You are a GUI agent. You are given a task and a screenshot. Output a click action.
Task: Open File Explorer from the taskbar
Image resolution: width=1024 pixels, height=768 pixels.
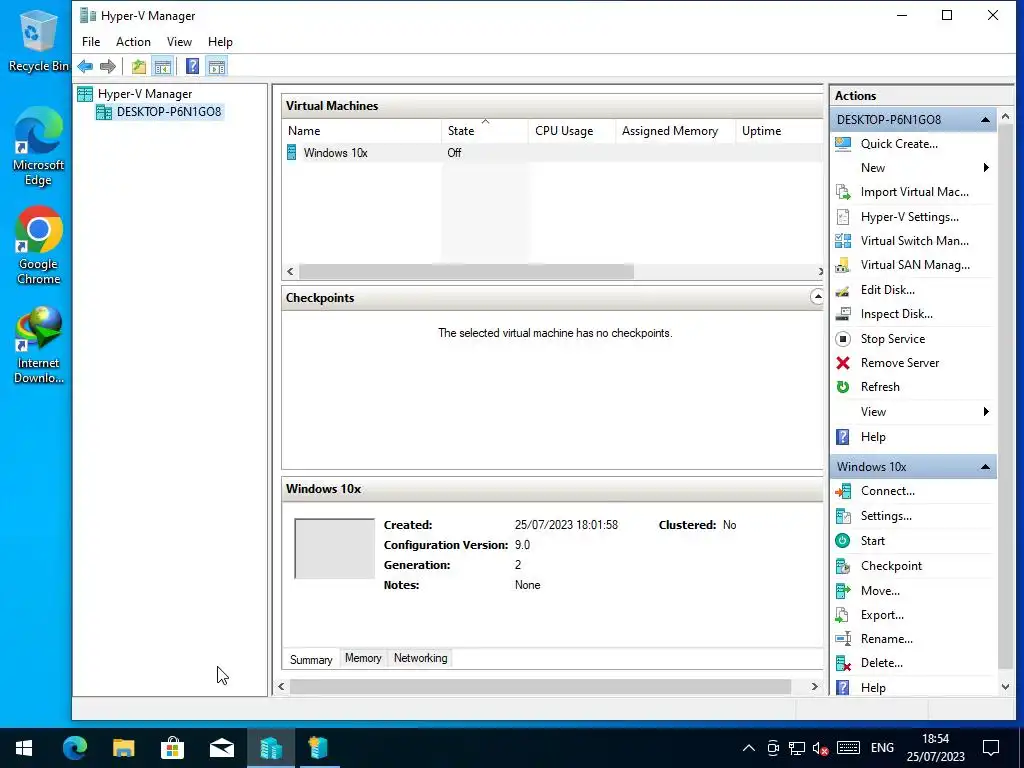tap(123, 748)
